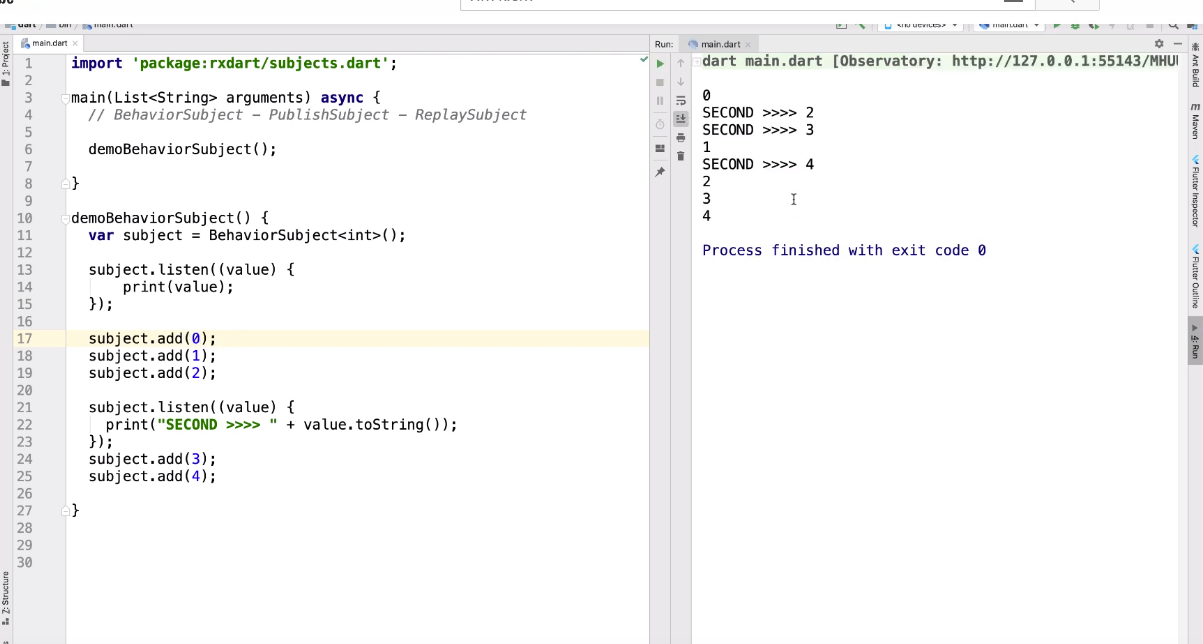
Task: Click subject.add(3); line
Action: tap(152, 459)
